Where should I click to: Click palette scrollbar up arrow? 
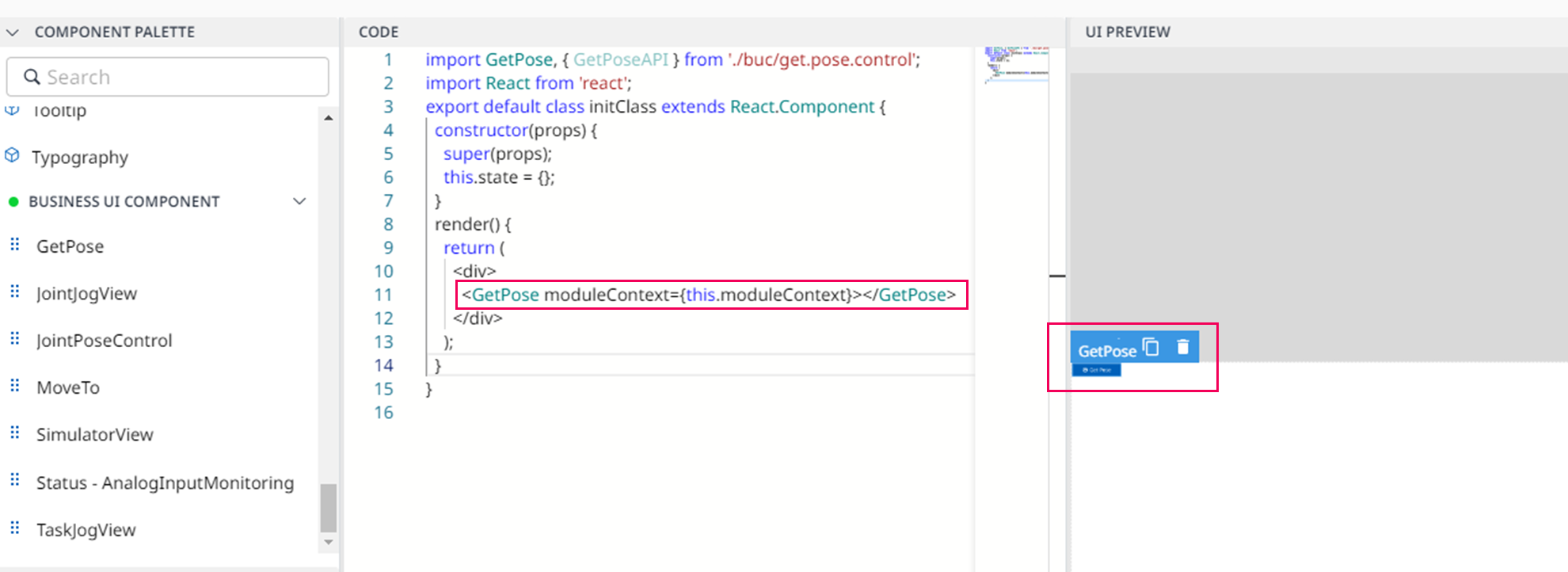[329, 118]
